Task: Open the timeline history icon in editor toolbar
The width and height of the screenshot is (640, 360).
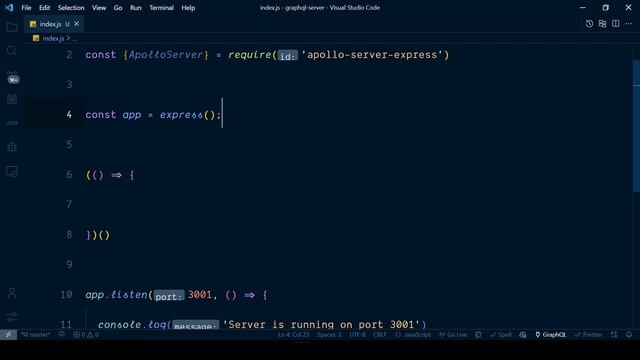Action: (589, 24)
